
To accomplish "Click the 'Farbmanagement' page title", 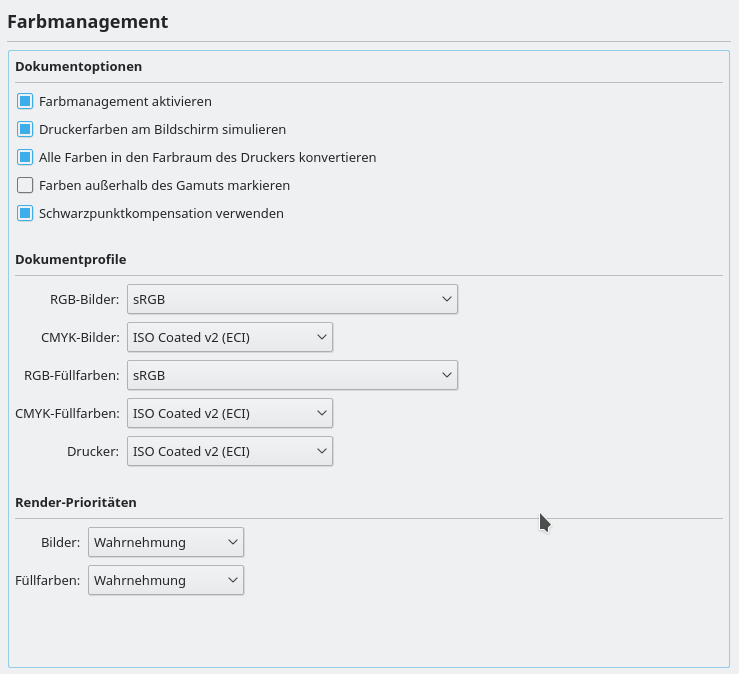I will coord(87,21).
